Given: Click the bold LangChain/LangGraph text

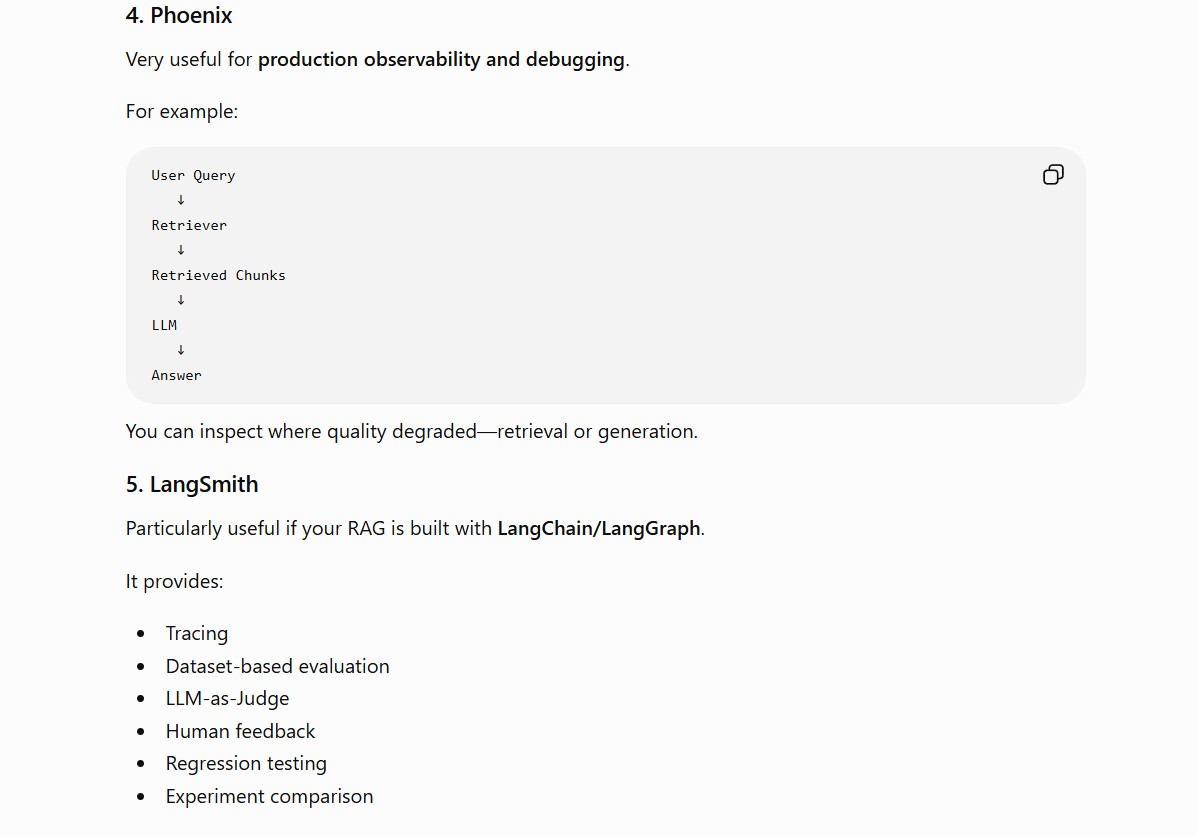Looking at the screenshot, I should pos(599,528).
